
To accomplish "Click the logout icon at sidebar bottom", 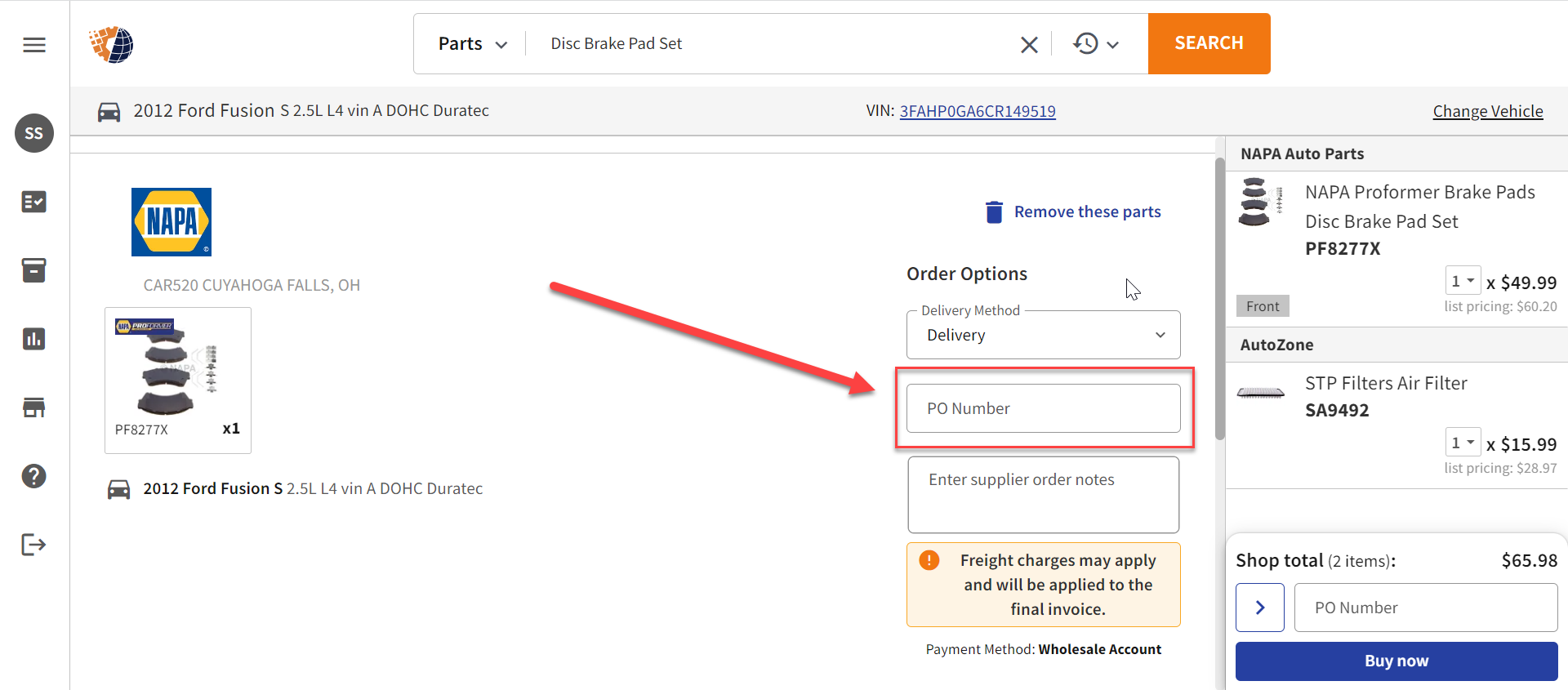I will pyautogui.click(x=33, y=545).
